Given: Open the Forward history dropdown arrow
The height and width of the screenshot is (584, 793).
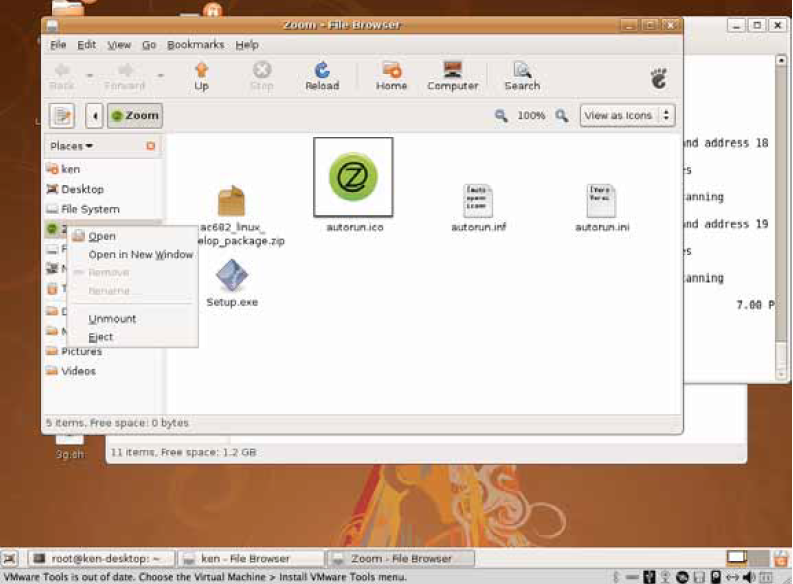Looking at the screenshot, I should (x=160, y=76).
